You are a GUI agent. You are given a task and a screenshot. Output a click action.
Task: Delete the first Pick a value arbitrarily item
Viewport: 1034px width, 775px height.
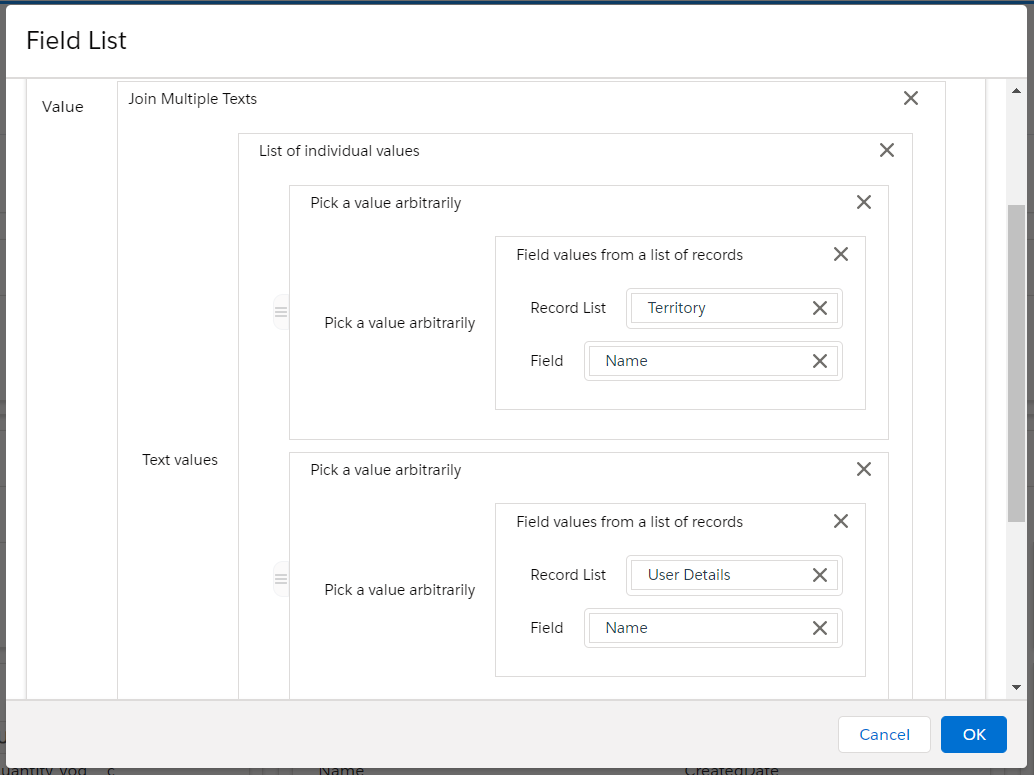tap(864, 202)
